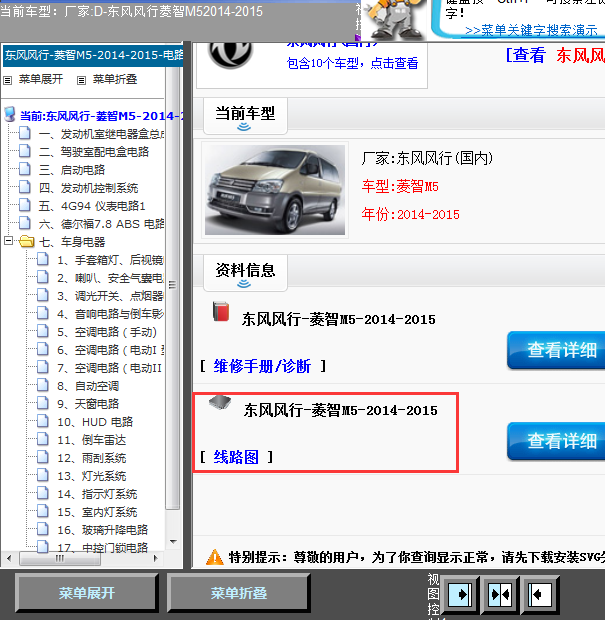Click the tree scrollbar down arrow

click(173, 542)
